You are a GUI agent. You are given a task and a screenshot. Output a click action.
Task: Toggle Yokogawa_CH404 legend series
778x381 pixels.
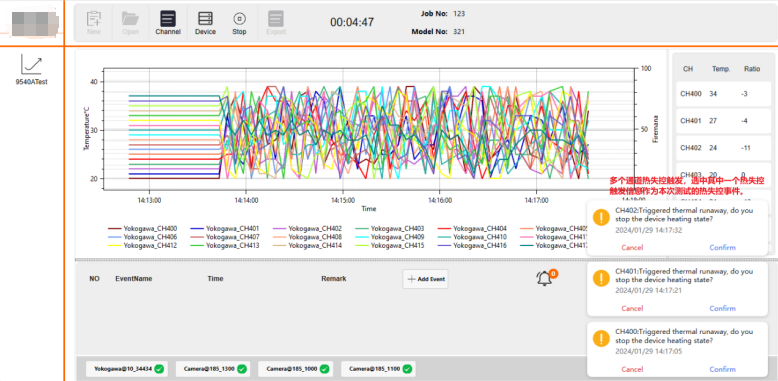[472, 229]
